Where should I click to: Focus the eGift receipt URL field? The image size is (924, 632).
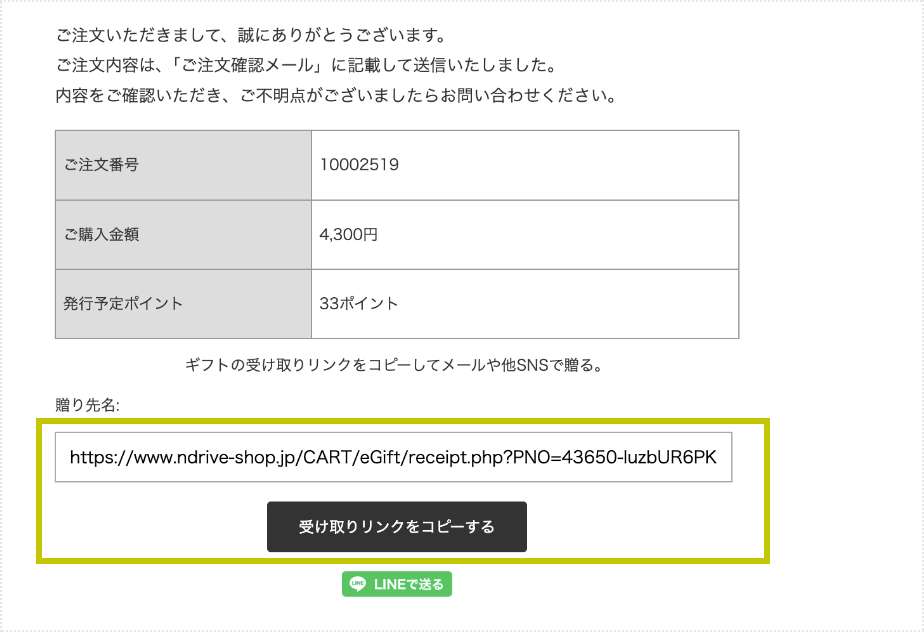(394, 457)
